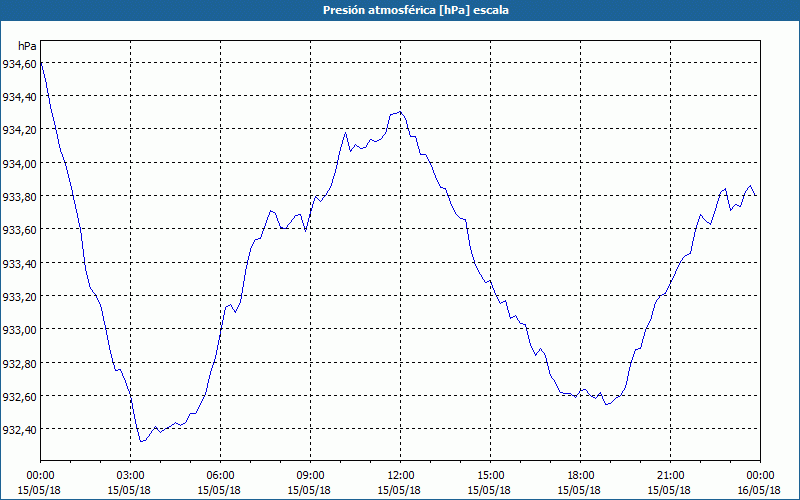Select the 934,20 y-axis value

(x=19, y=130)
